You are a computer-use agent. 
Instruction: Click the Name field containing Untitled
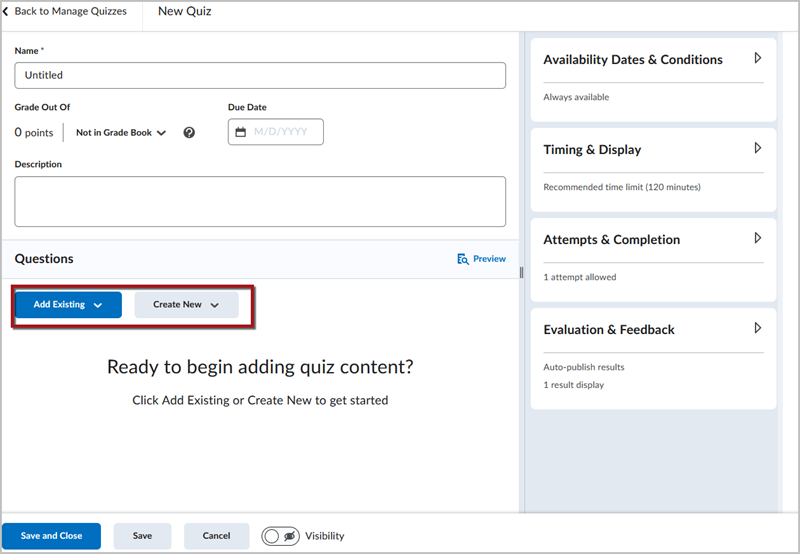pos(260,75)
